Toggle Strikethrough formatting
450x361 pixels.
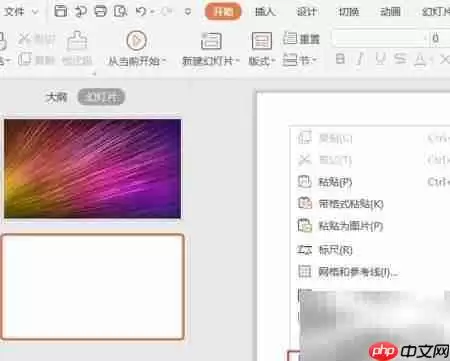pyautogui.click(x=400, y=59)
